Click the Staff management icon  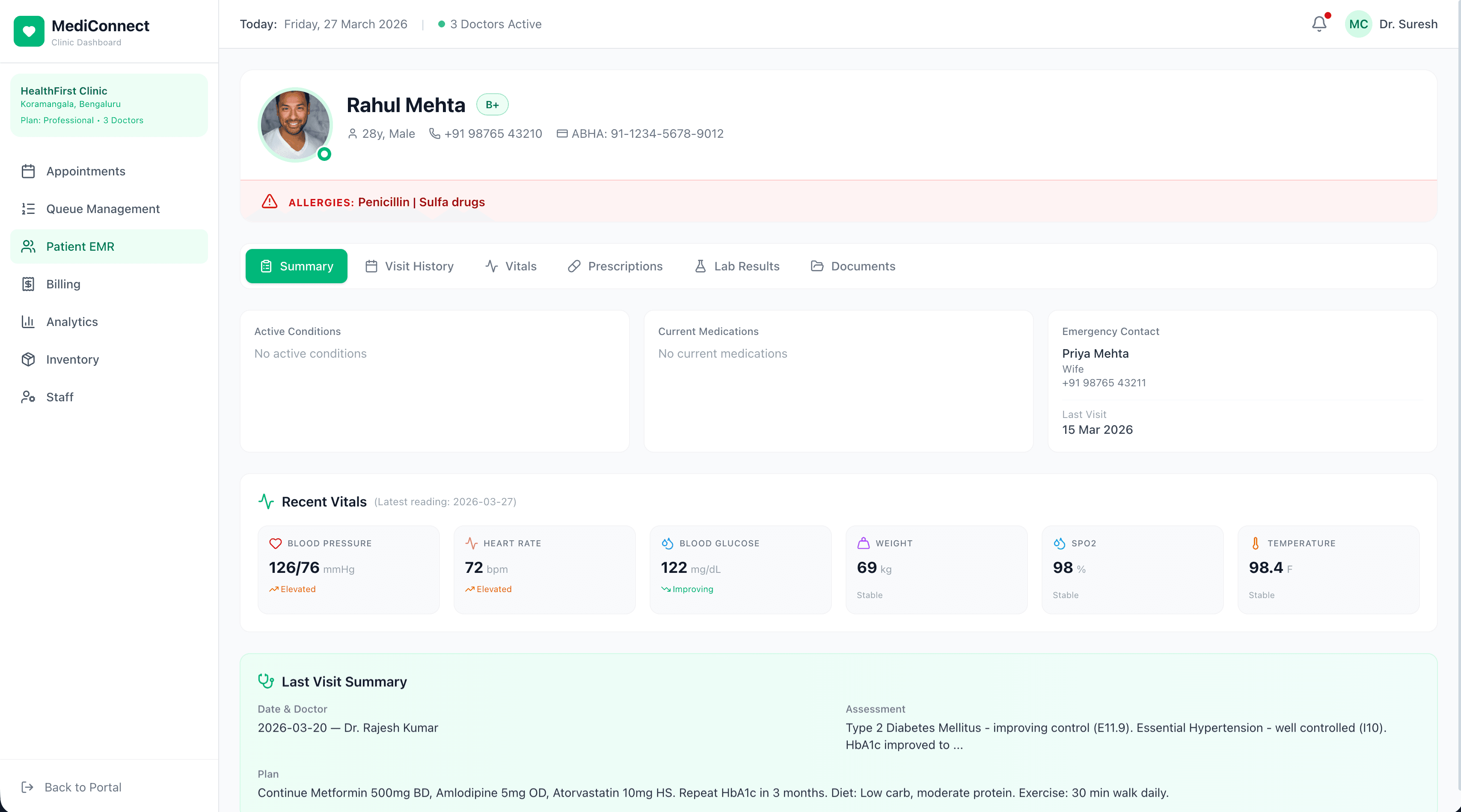click(29, 397)
